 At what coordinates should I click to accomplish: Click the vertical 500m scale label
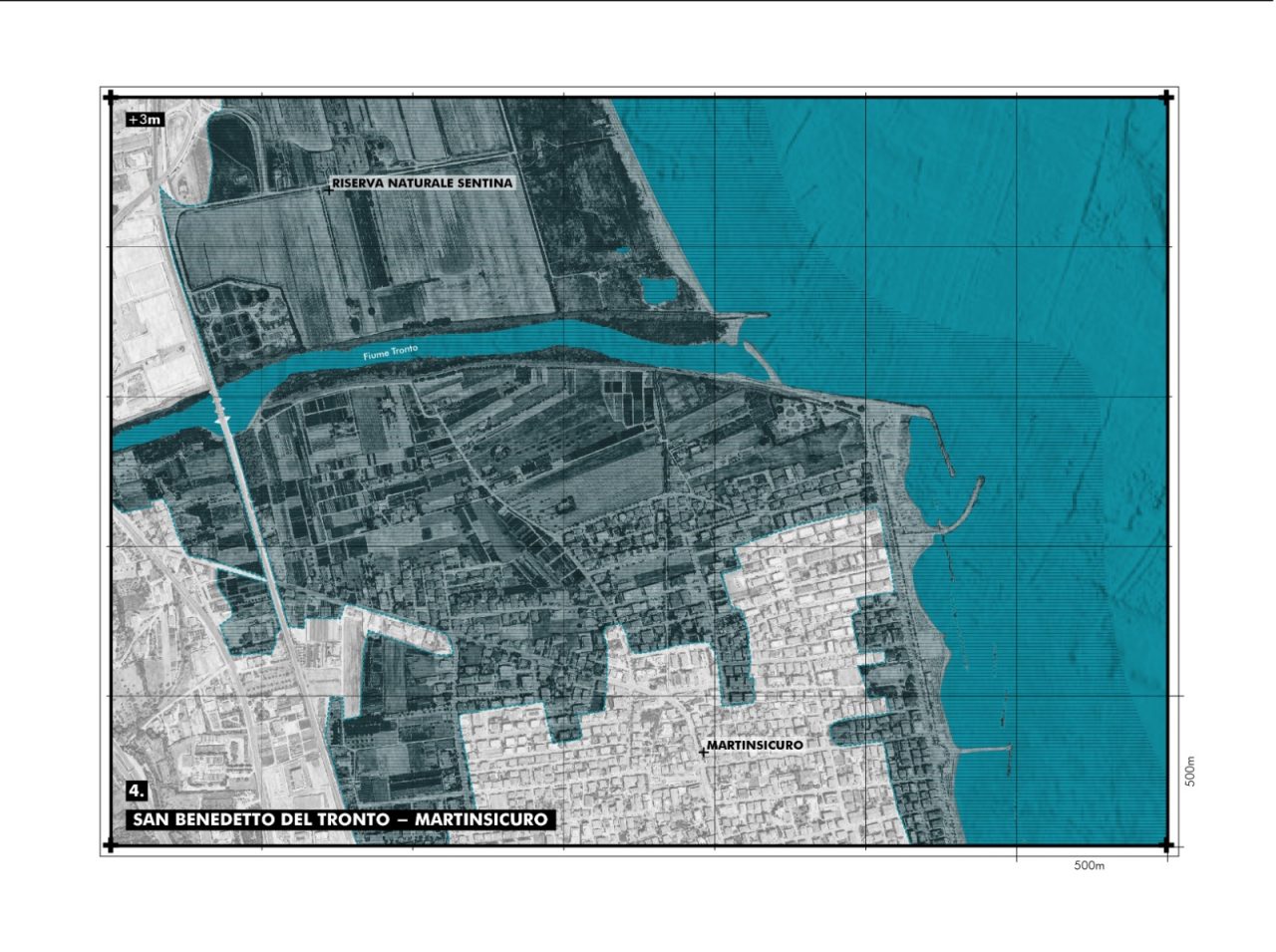click(x=1189, y=772)
